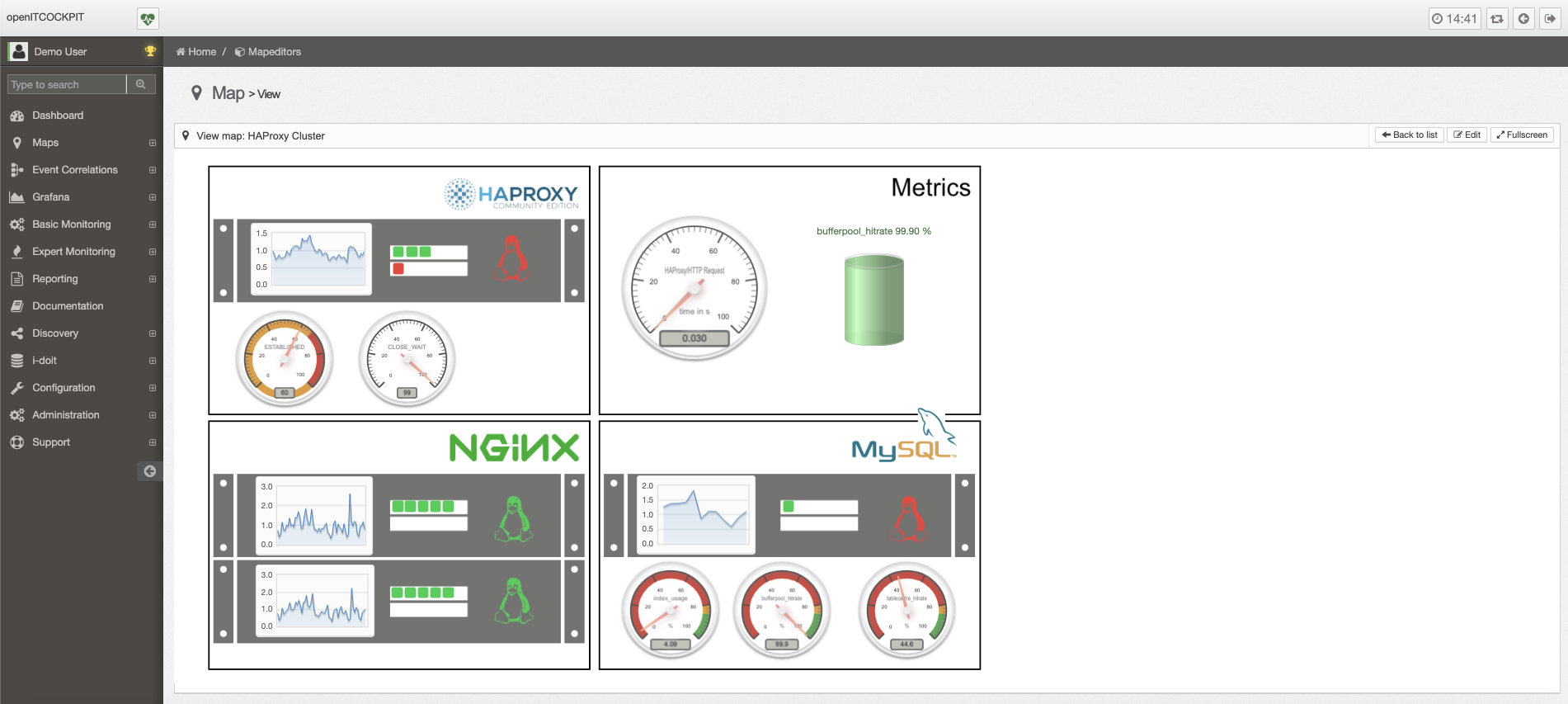Viewport: 1568px width, 704px height.
Task: Click bufferpool_hitrate 99.90 % text
Action: pyautogui.click(x=873, y=231)
